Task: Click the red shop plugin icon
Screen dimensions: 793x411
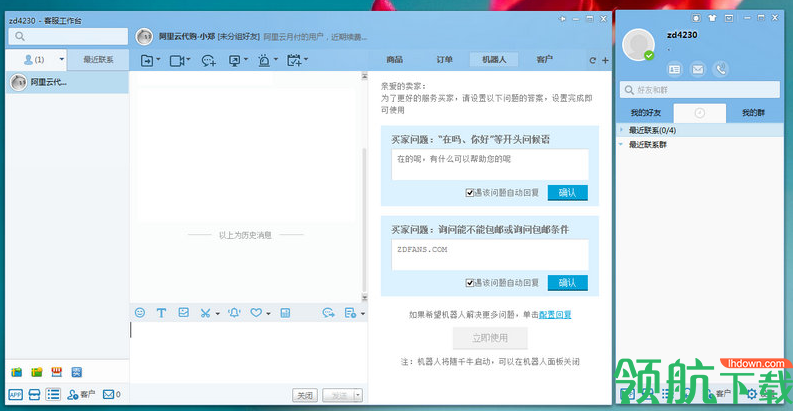Action: click(57, 373)
